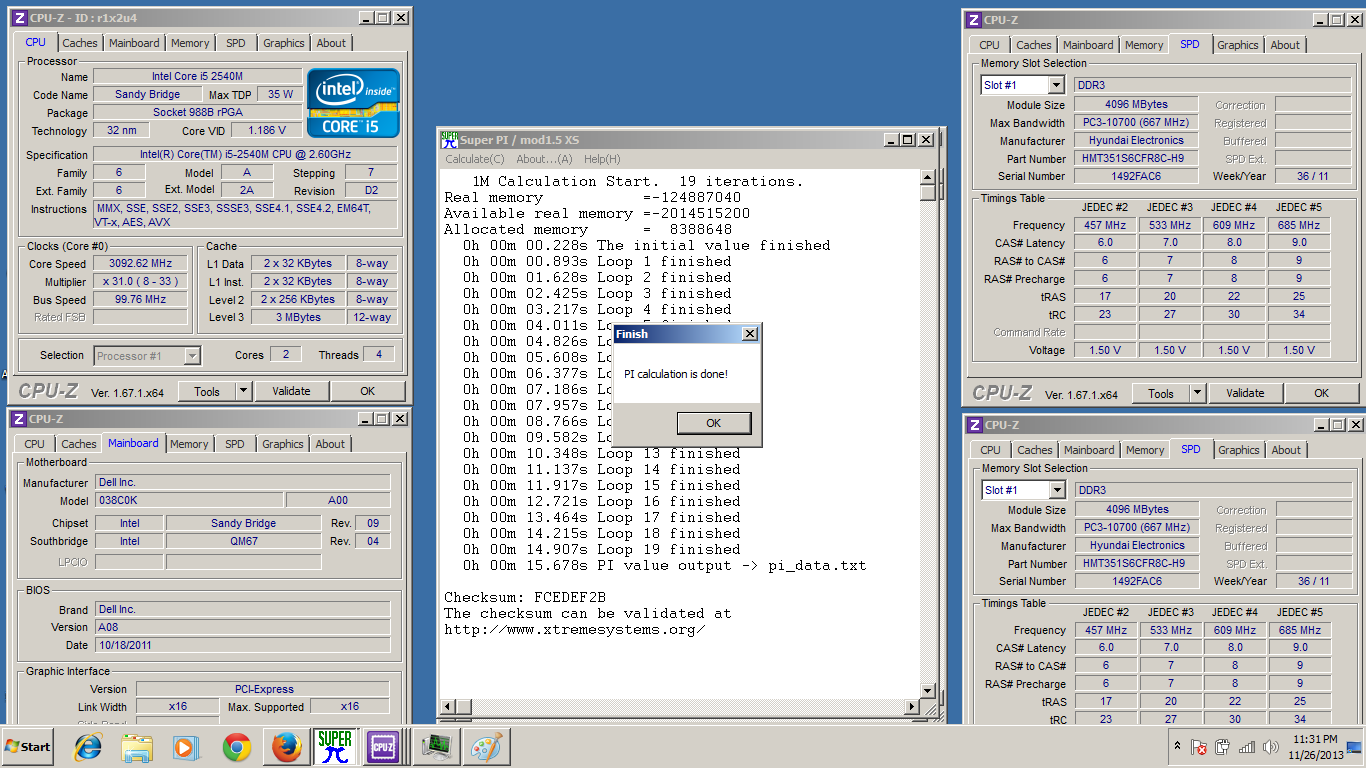Screen dimensions: 1366x768
Task: Expand the Tools dropdown arrow in upper-right SPD window
Action: (x=1197, y=393)
